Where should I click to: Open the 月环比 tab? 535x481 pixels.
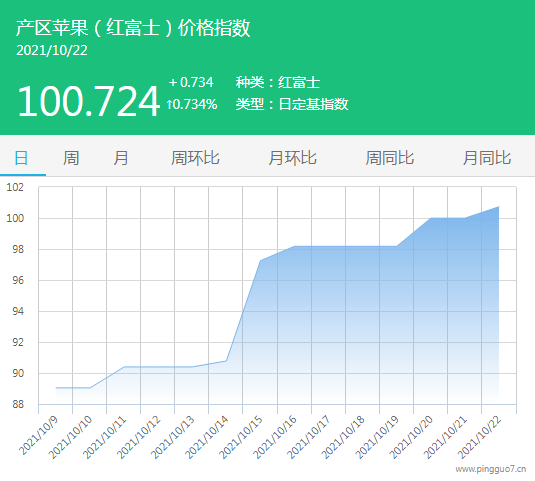[x=292, y=158]
